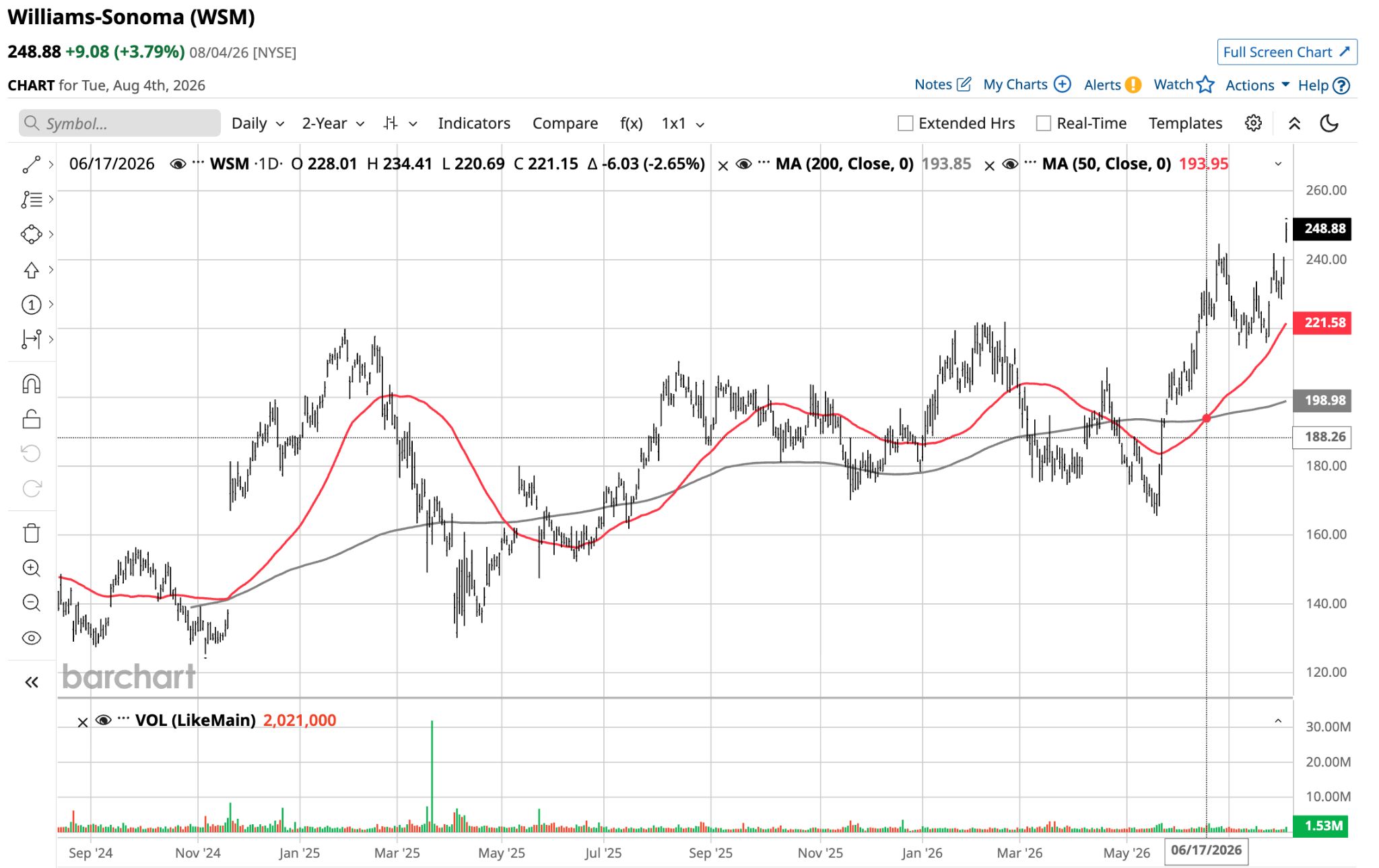Click the Alerts exclamation icon
Viewport: 1379px width, 868px height.
click(x=1133, y=85)
